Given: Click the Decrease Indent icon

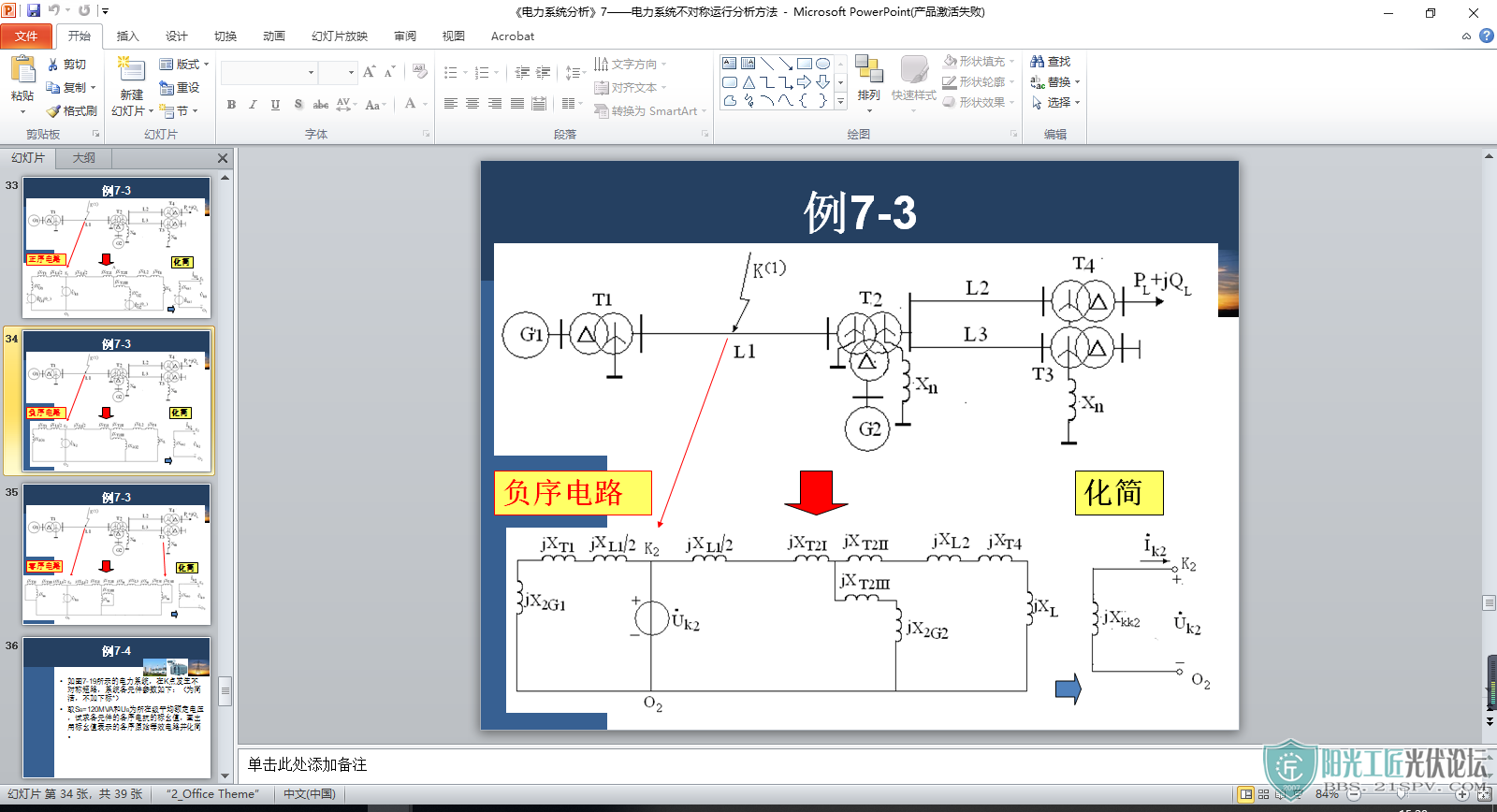Looking at the screenshot, I should 522,72.
